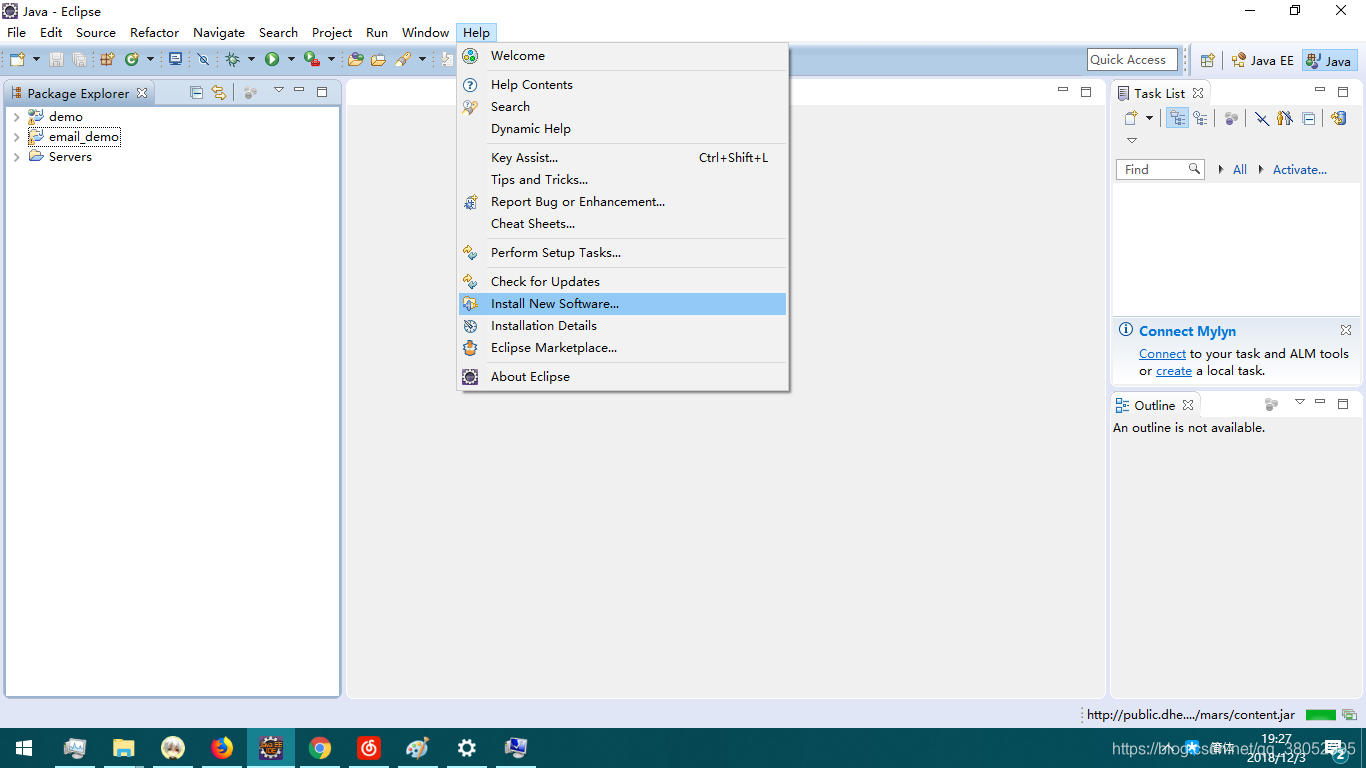Select Key Assist... menu entry
The height and width of the screenshot is (768, 1366).
coord(622,158)
